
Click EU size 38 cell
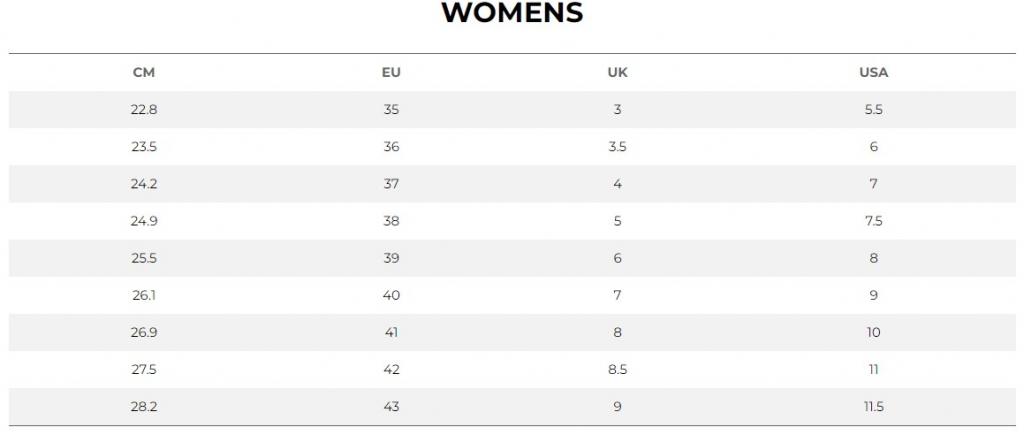pos(391,221)
